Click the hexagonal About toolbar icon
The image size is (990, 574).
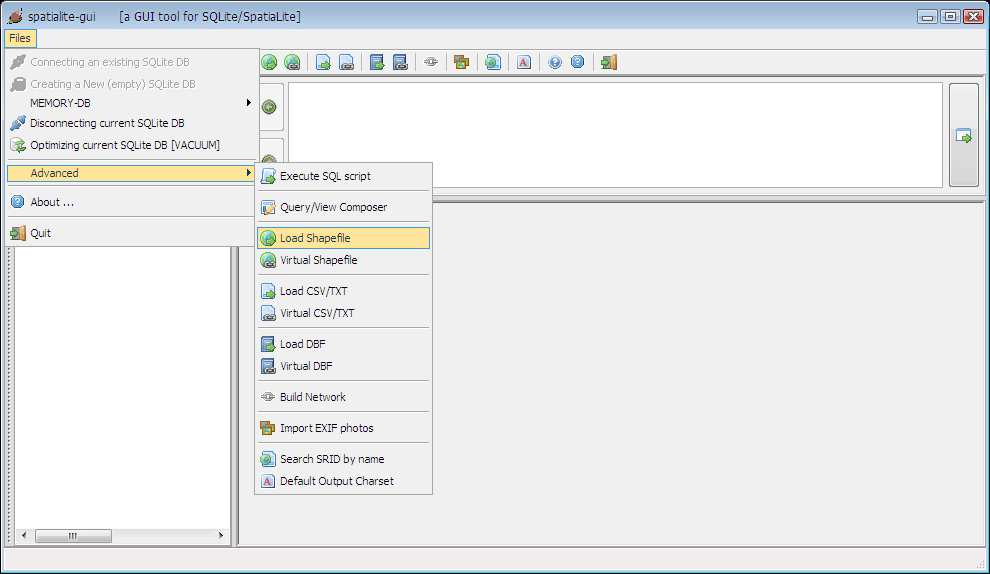pyautogui.click(x=578, y=62)
